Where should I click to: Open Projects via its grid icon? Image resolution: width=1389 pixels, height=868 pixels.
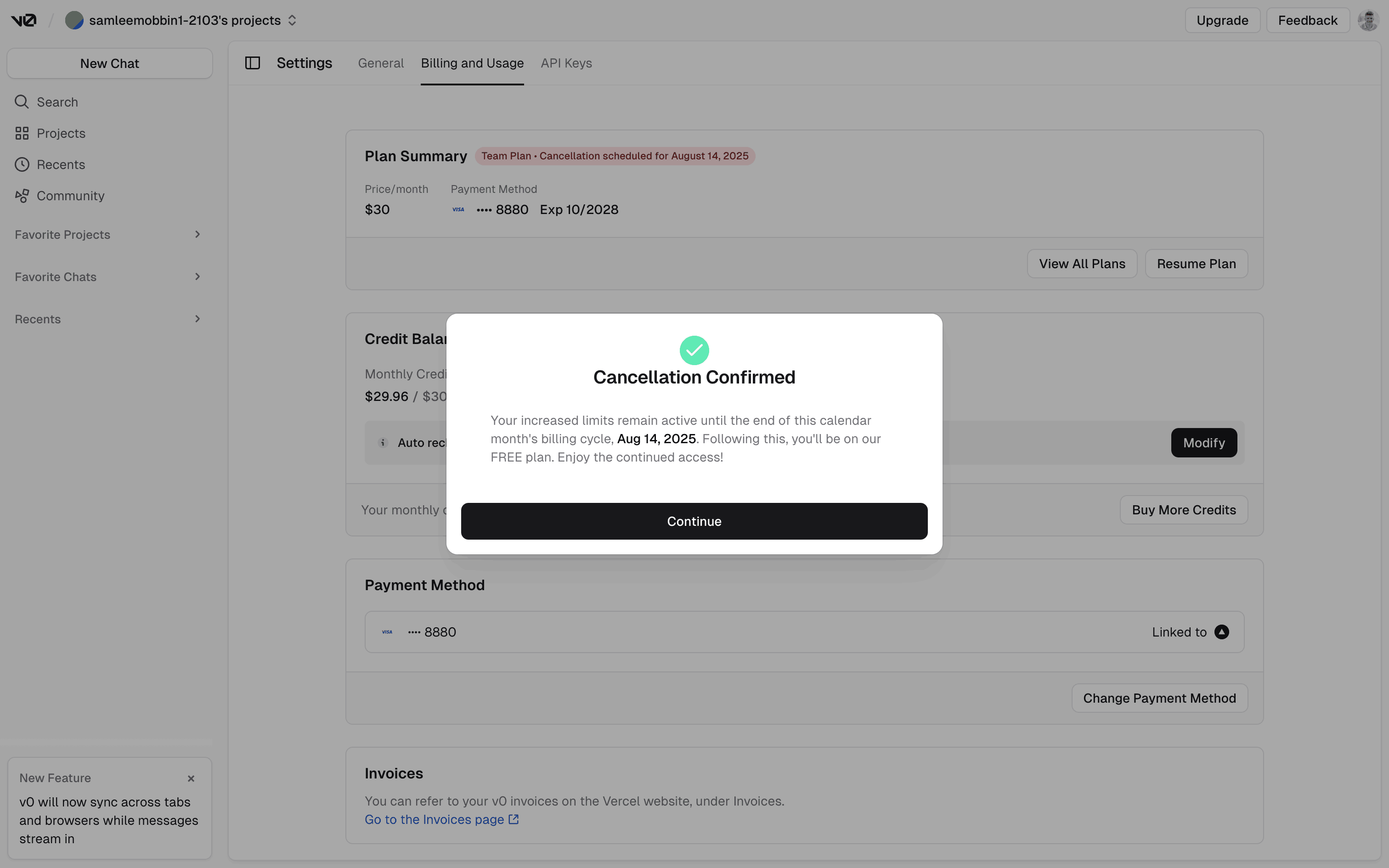[22, 133]
